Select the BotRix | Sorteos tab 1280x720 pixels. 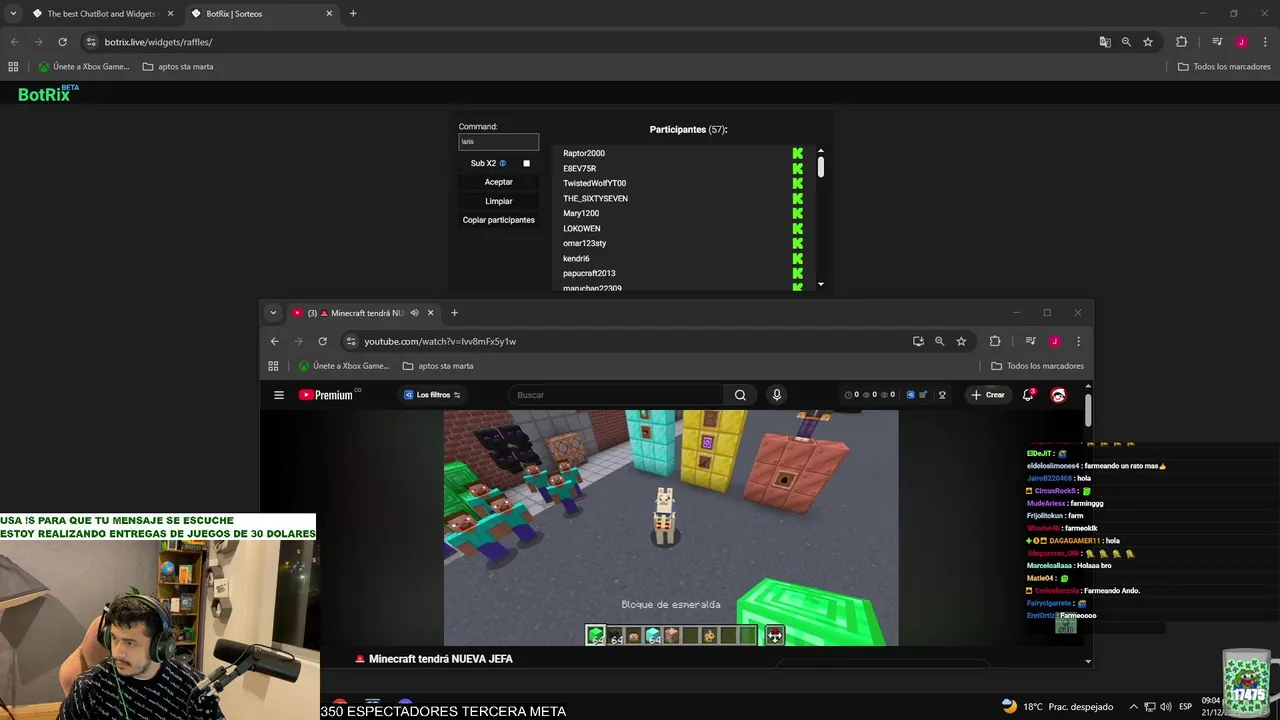tap(260, 14)
